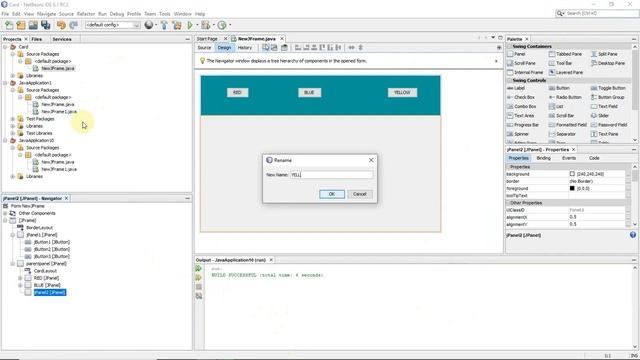The width and height of the screenshot is (640, 360).
Task: Select Label in Swing Controls palette
Action: 516,88
